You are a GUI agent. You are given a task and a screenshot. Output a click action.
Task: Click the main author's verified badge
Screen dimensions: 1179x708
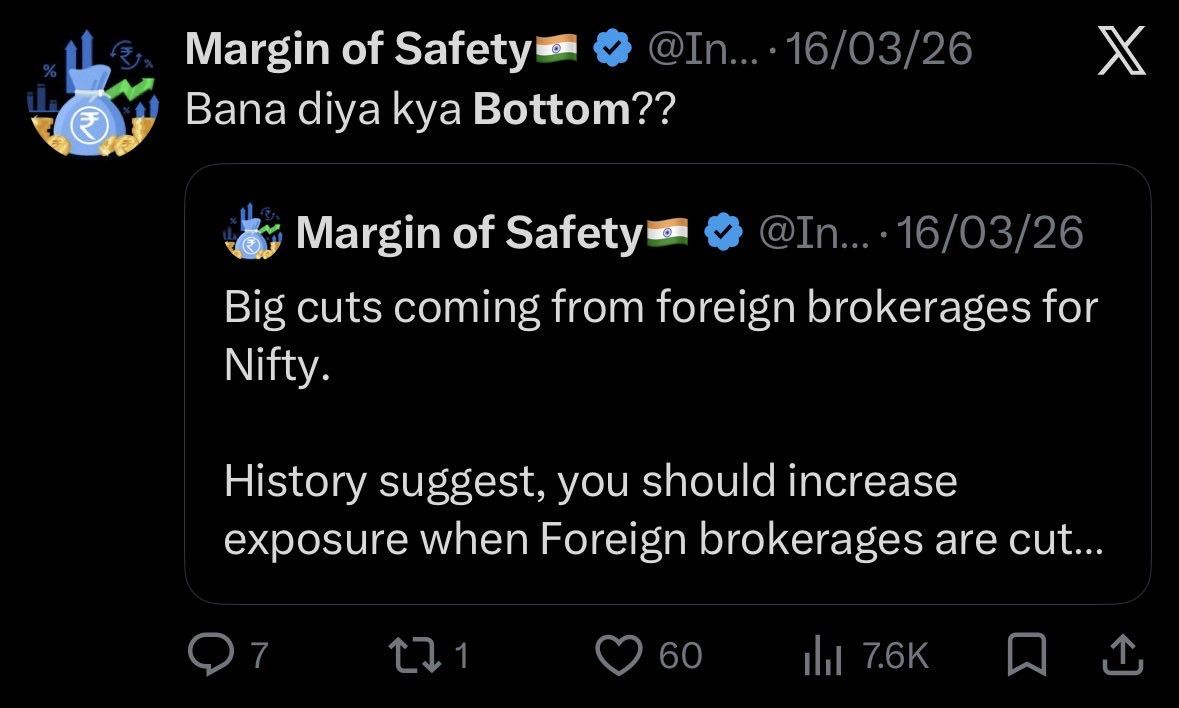[612, 49]
